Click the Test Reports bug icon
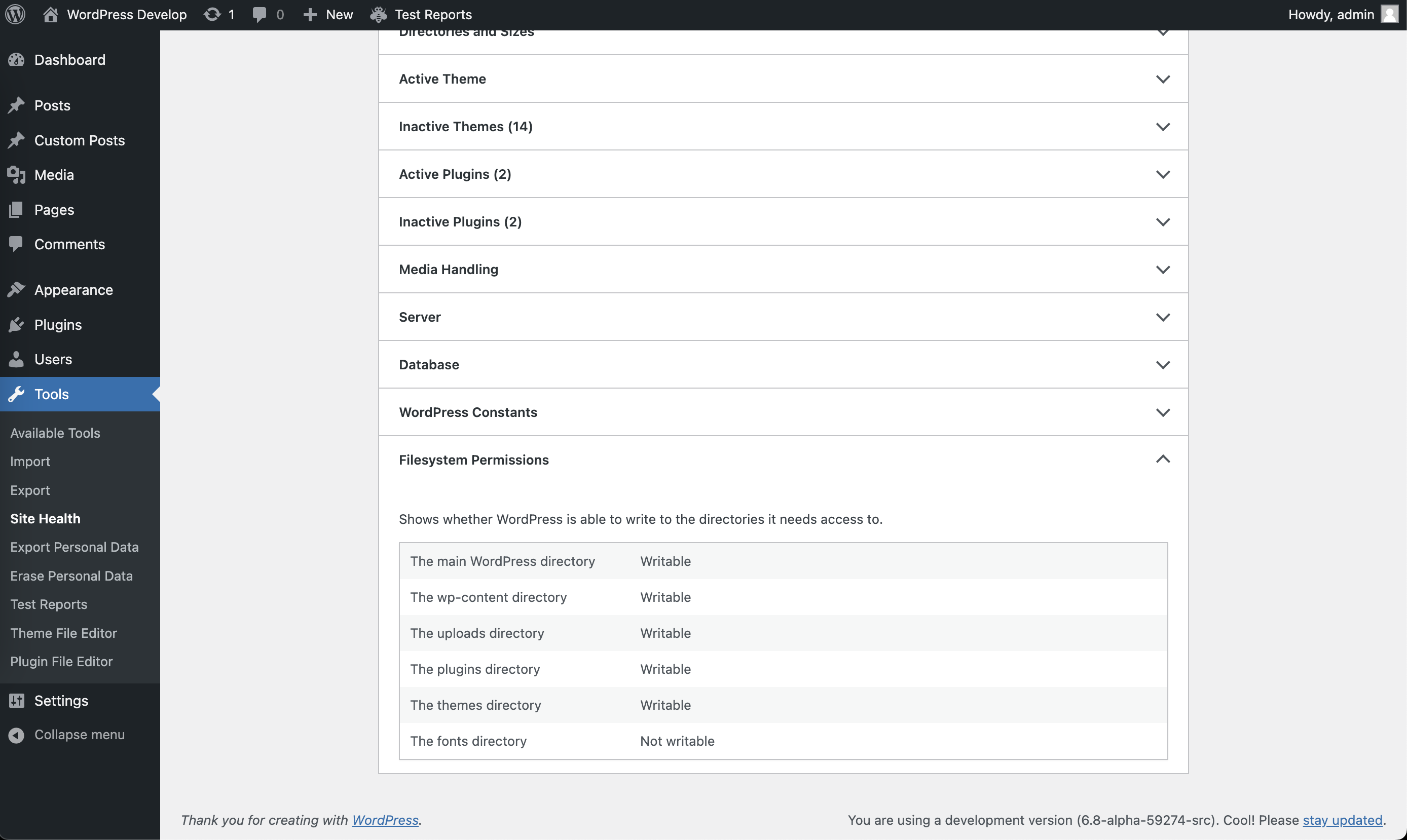This screenshot has width=1407, height=840. (378, 14)
